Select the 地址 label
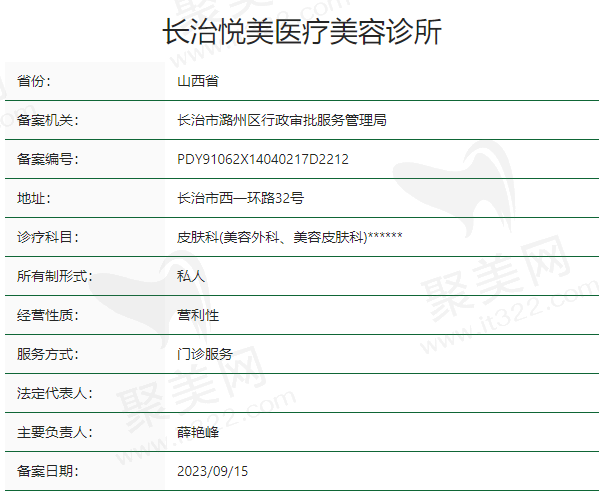The width and height of the screenshot is (600, 492). point(34,198)
